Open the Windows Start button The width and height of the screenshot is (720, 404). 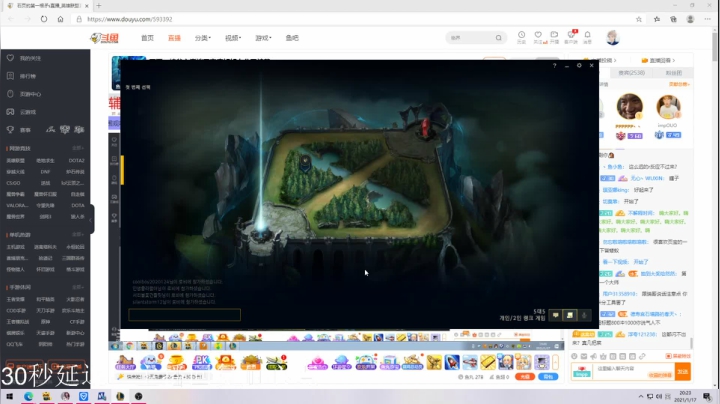(x=9, y=396)
